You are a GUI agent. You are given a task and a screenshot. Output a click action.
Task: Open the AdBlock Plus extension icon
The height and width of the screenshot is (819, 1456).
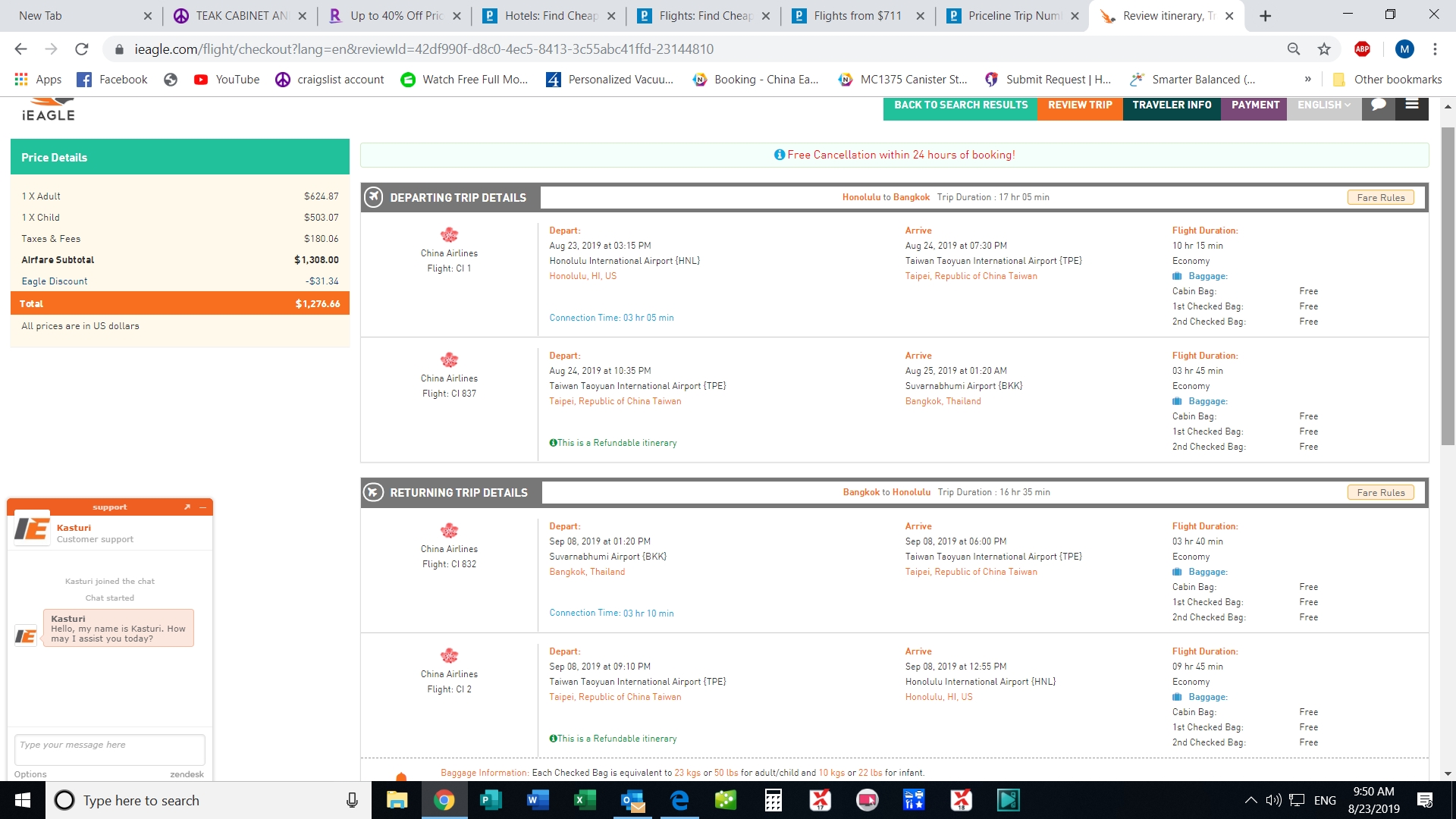coord(1363,49)
